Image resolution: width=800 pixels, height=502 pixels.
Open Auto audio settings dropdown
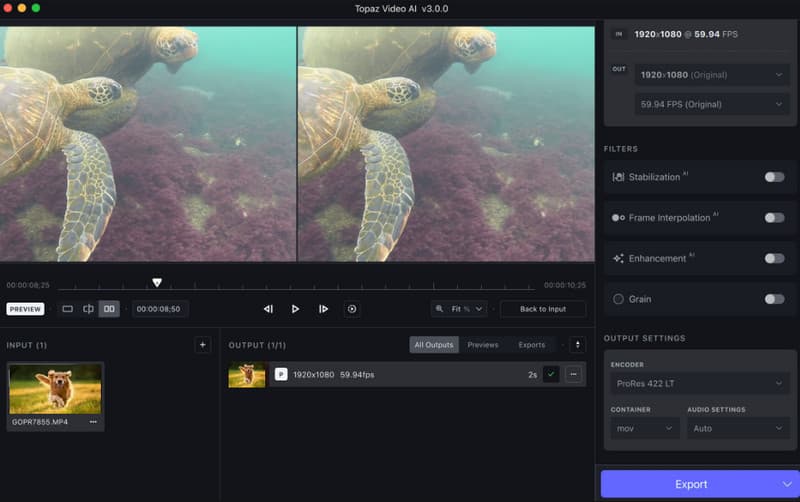[738, 429]
